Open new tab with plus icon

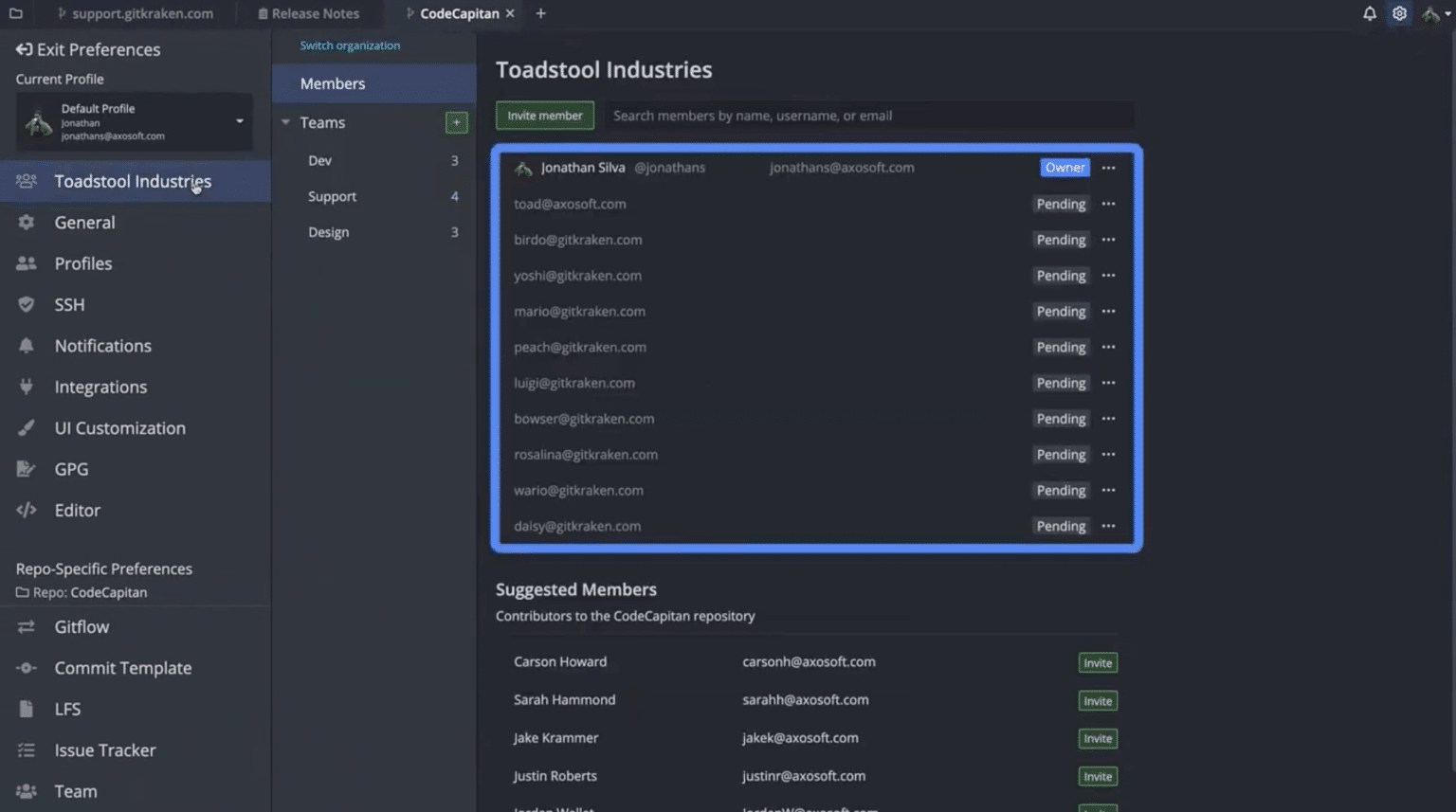[x=540, y=13]
